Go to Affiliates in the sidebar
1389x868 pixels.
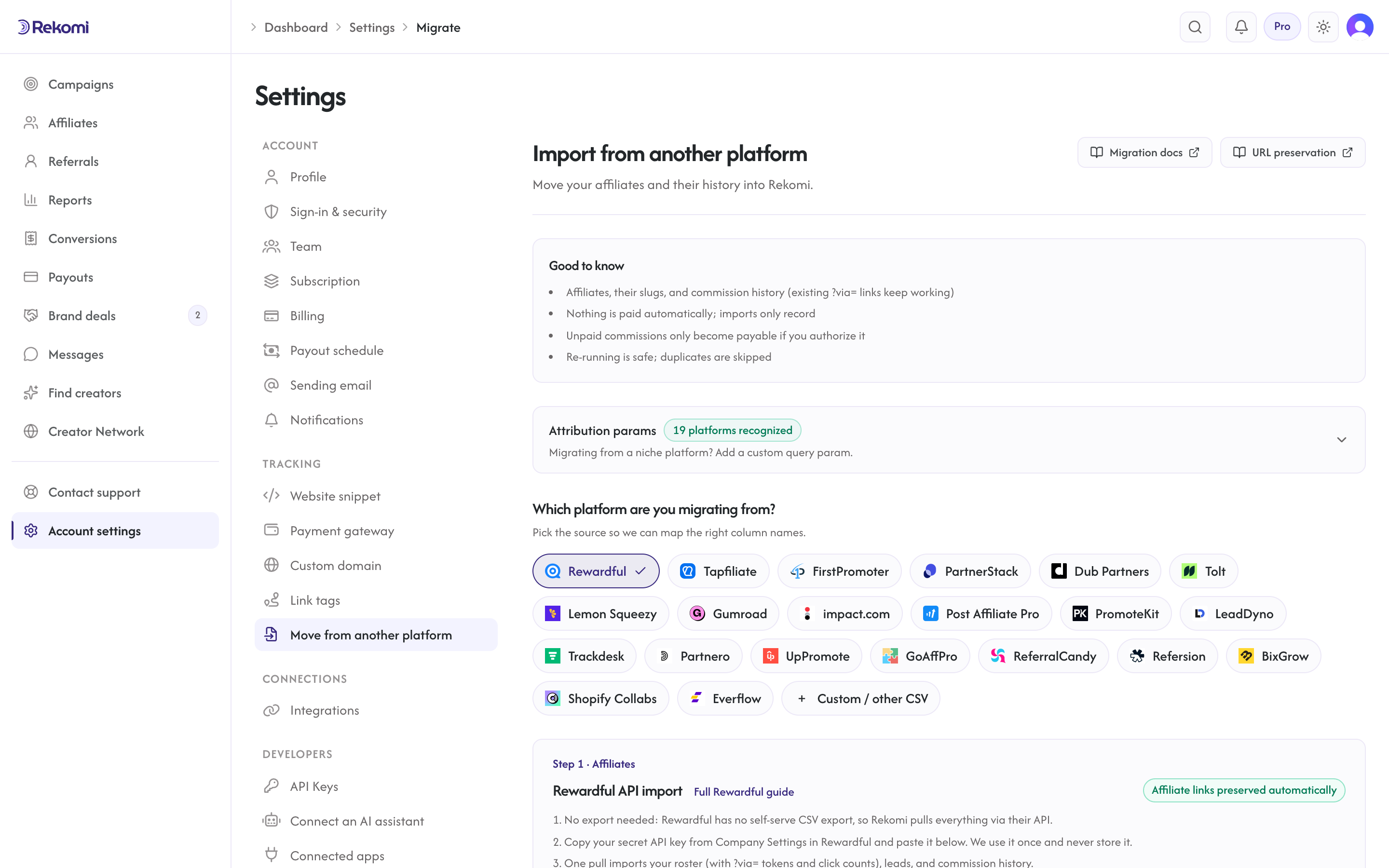click(x=115, y=123)
